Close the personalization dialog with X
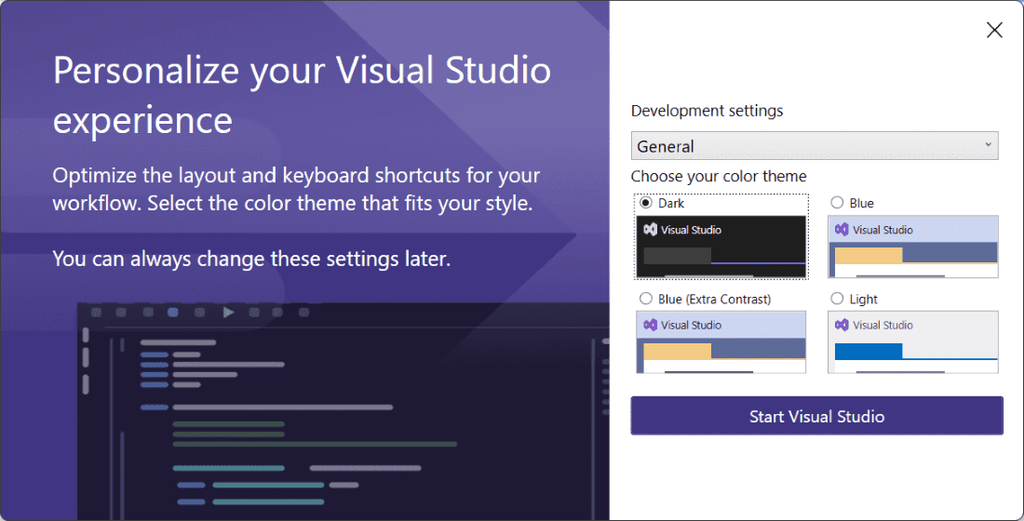This screenshot has height=521, width=1024. [x=994, y=30]
